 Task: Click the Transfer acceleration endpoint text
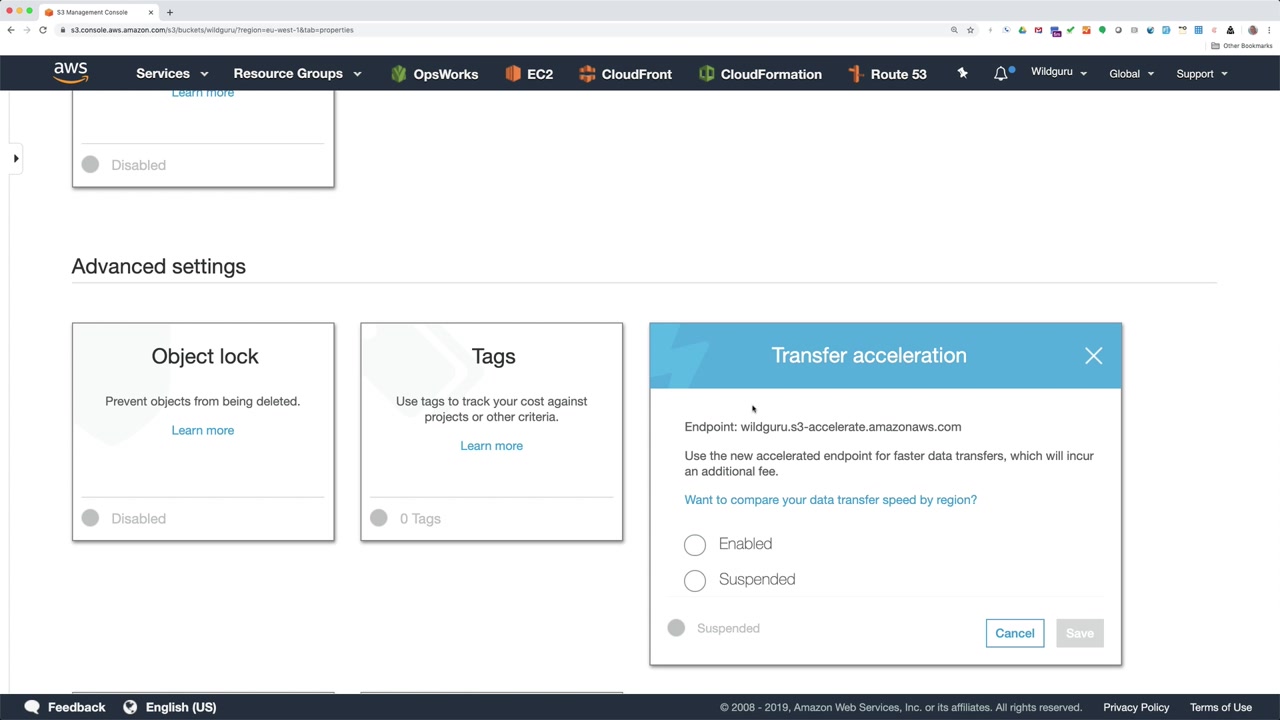(823, 427)
